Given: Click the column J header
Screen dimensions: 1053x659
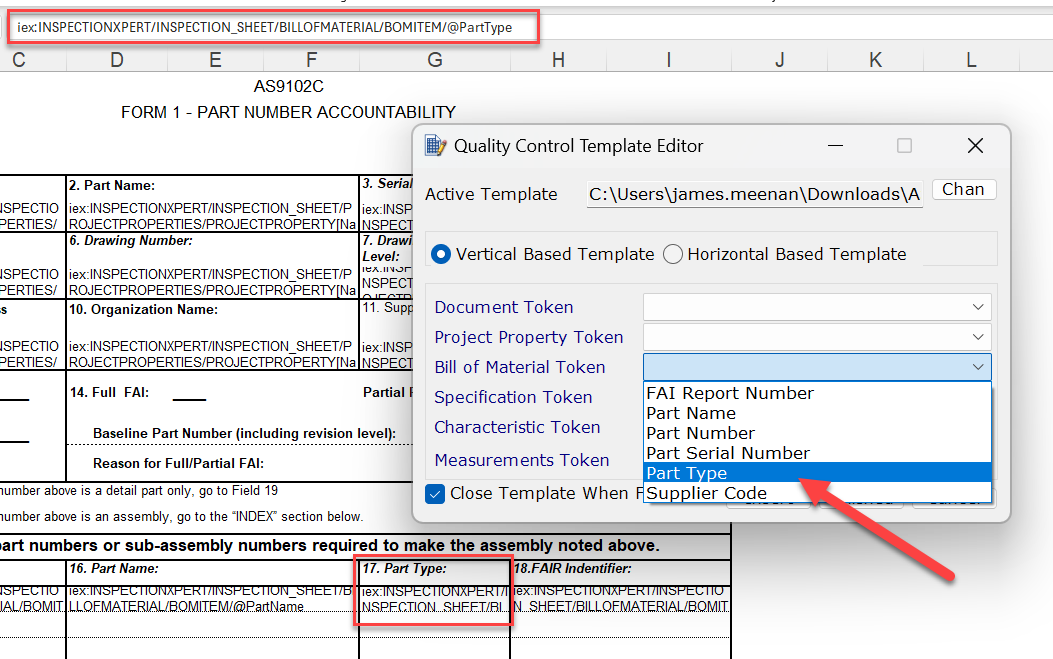Looking at the screenshot, I should click(779, 60).
